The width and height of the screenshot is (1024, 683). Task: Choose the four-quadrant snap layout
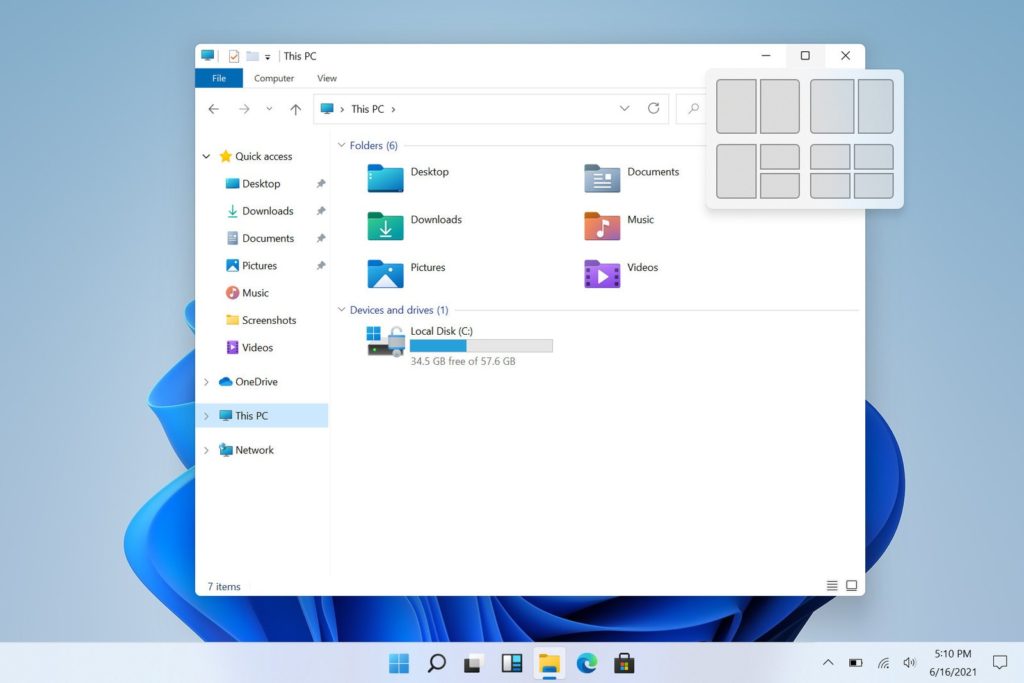pos(852,171)
